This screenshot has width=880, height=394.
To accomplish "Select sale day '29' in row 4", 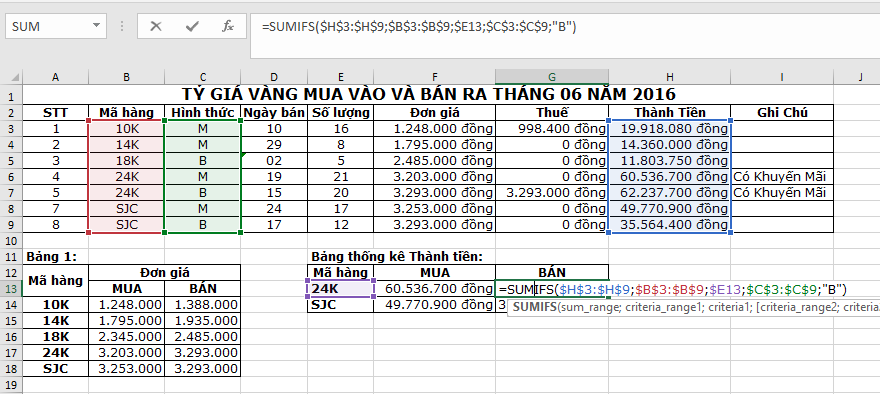I will [274, 145].
